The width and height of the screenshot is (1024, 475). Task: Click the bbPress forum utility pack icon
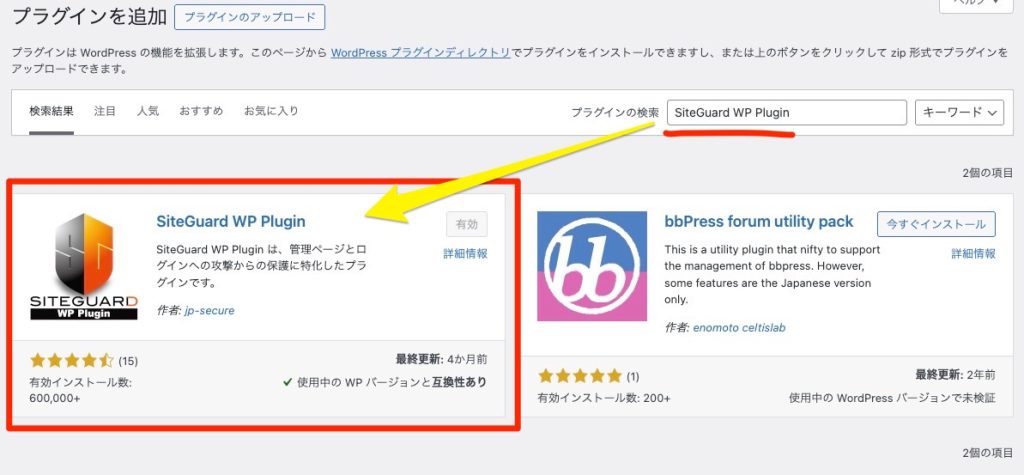click(591, 264)
